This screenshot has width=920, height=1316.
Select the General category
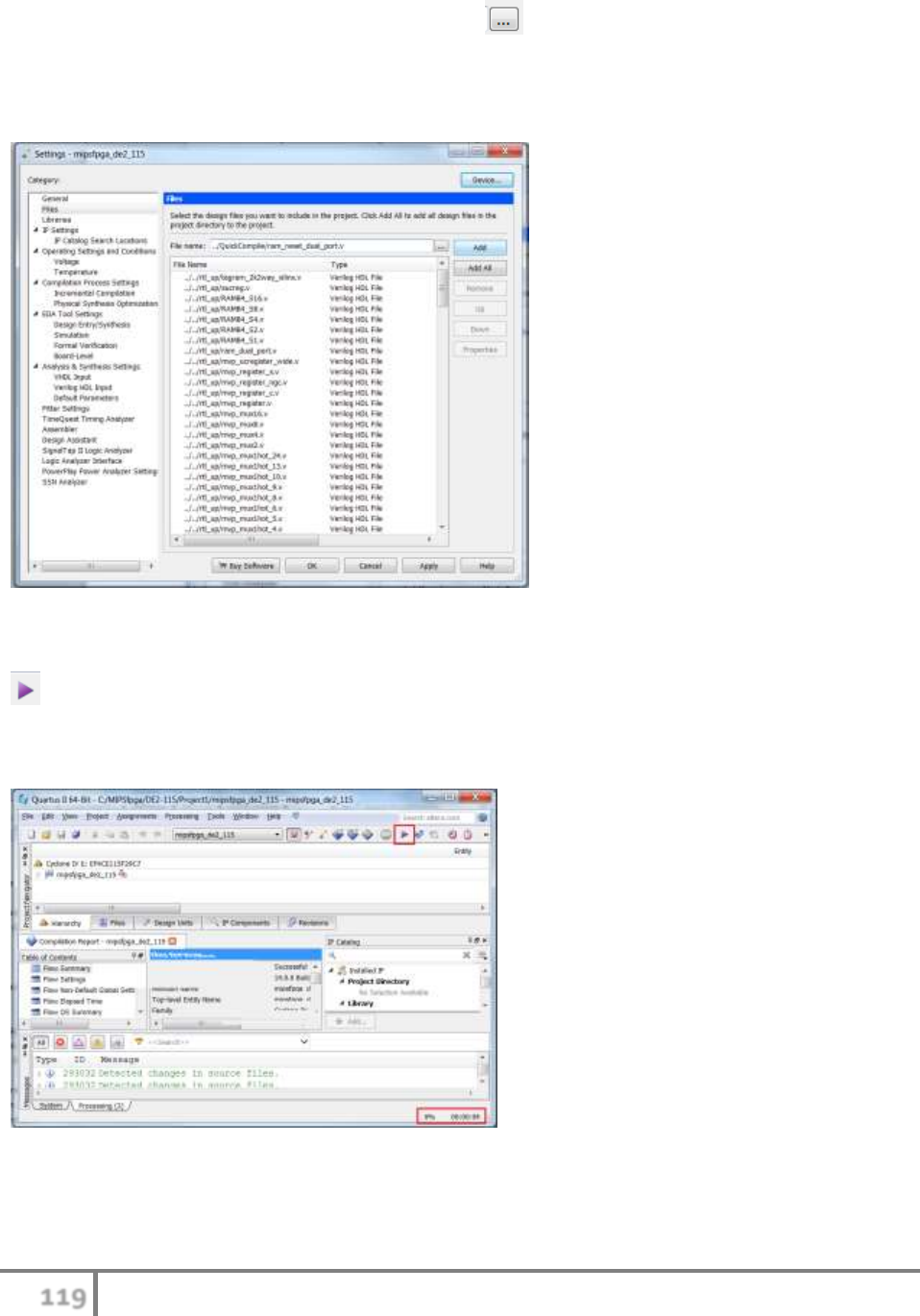click(55, 199)
